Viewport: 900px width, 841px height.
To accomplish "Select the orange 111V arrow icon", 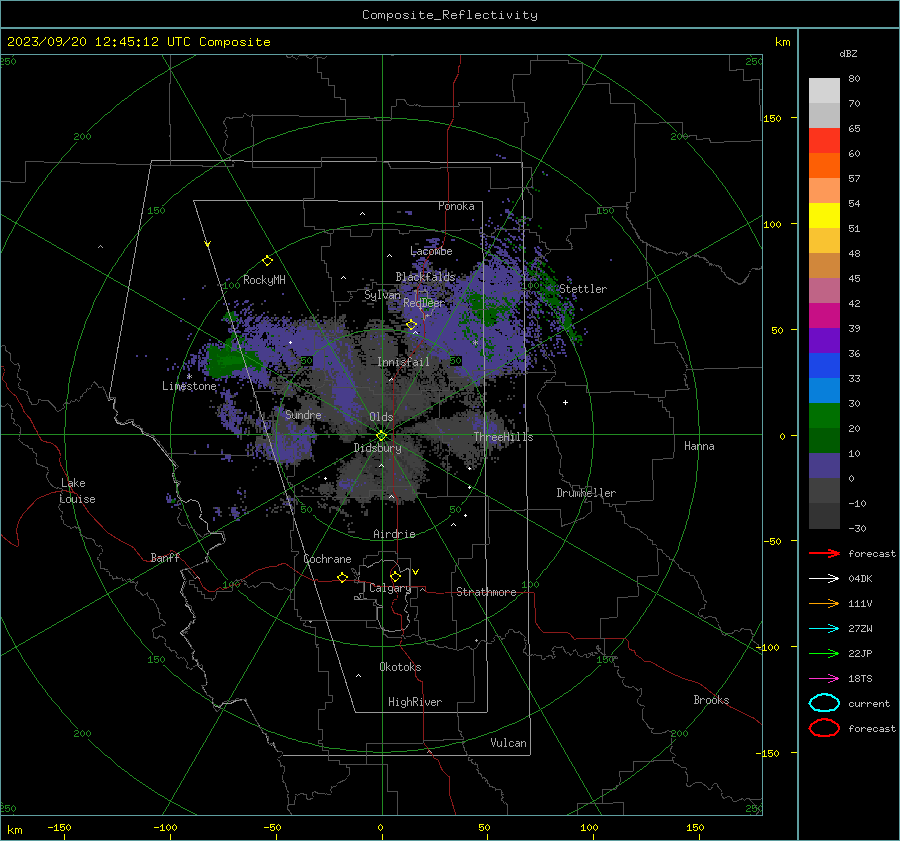I will coord(824,603).
